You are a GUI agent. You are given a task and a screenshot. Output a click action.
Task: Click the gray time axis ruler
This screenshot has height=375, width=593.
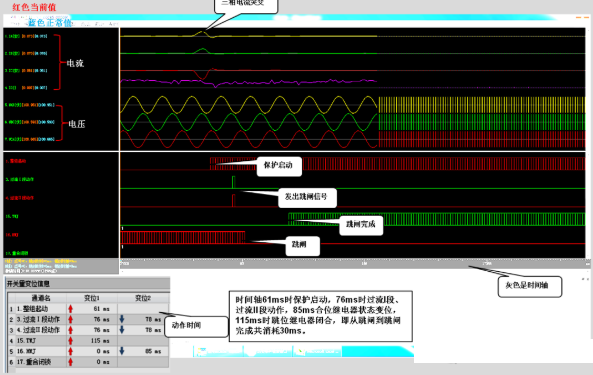(x=352, y=263)
